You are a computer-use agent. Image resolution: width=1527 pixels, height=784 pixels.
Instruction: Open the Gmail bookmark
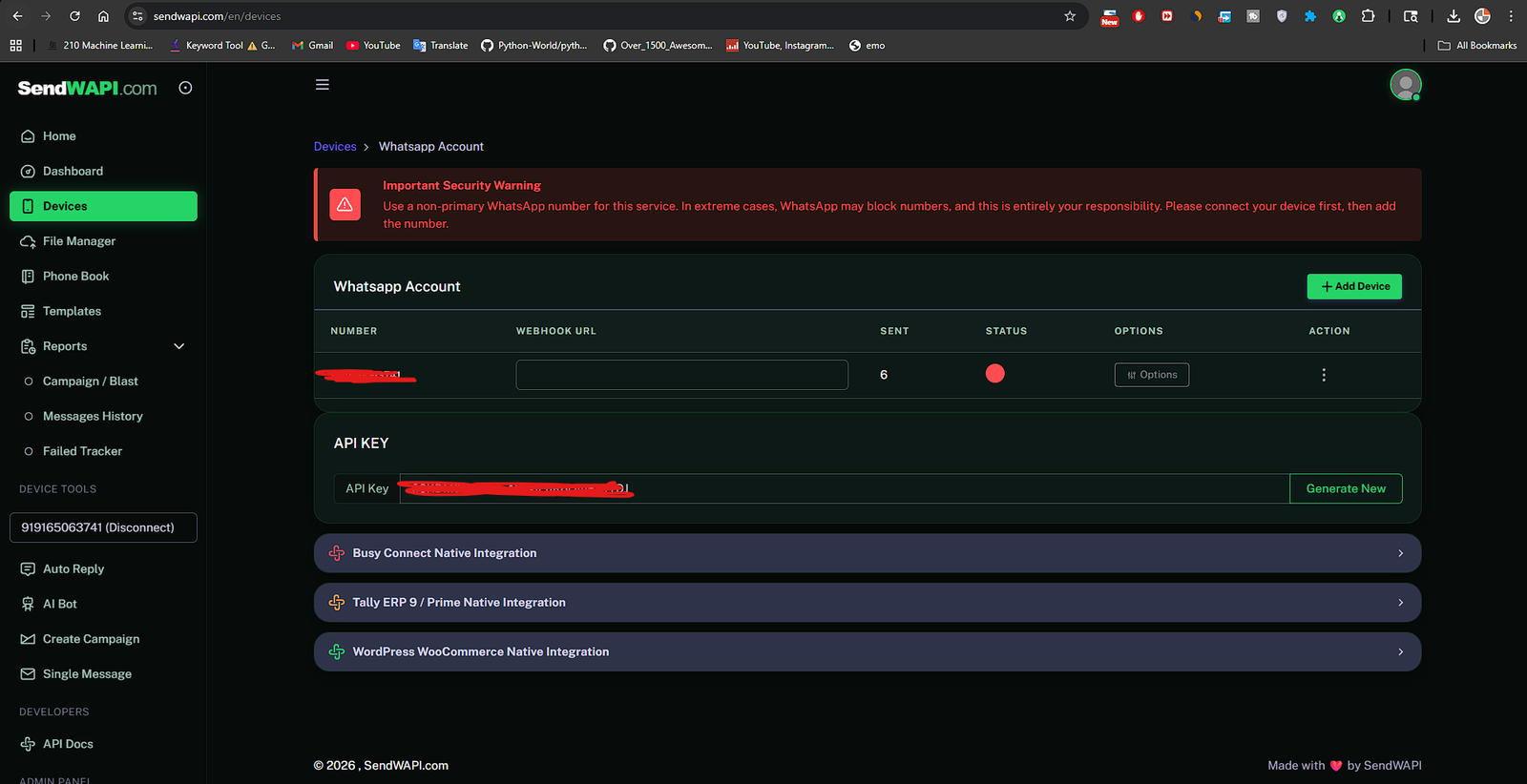click(312, 45)
